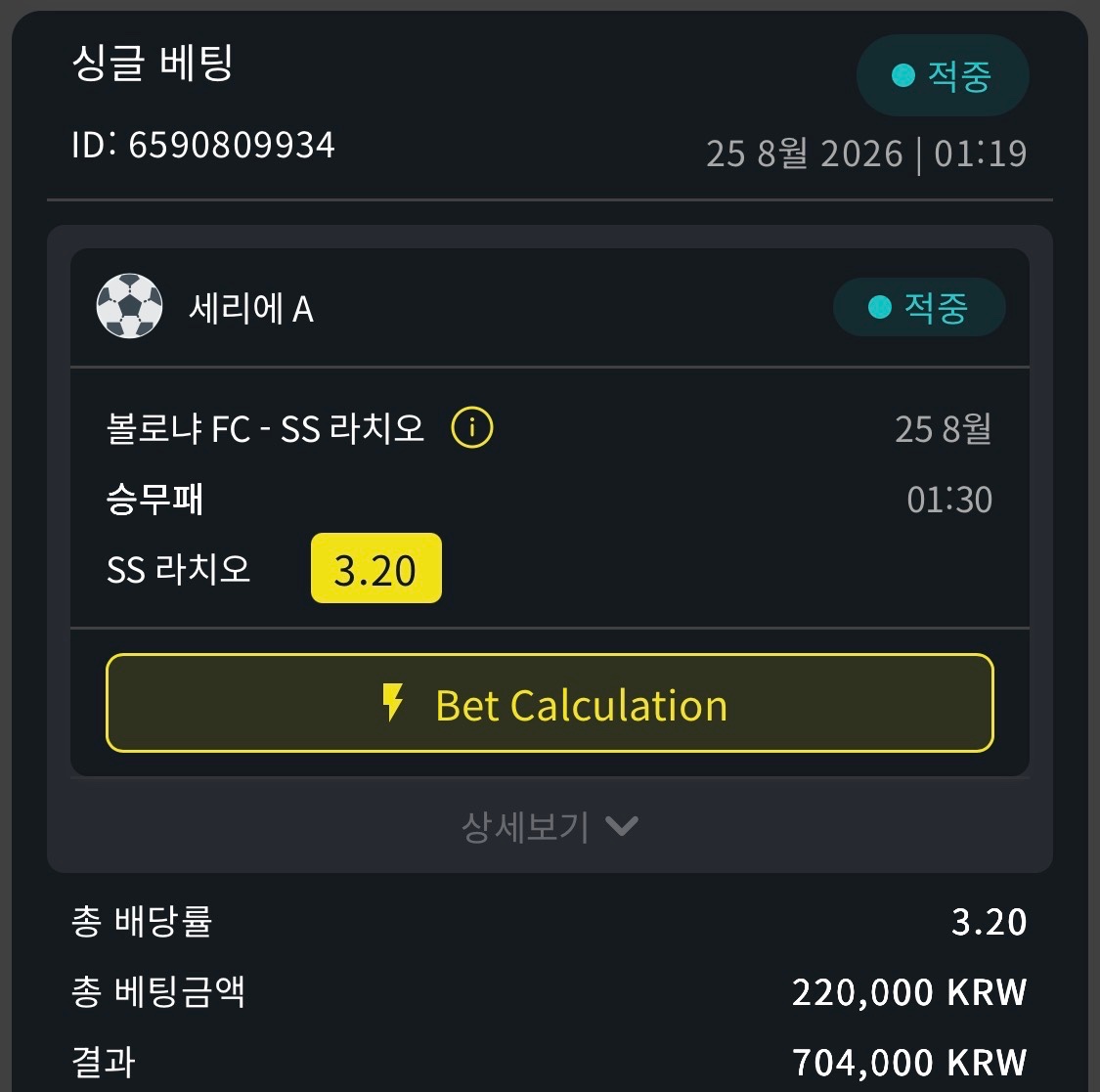Click the soccer ball sport icon
The width and height of the screenshot is (1100, 1092).
tap(129, 306)
